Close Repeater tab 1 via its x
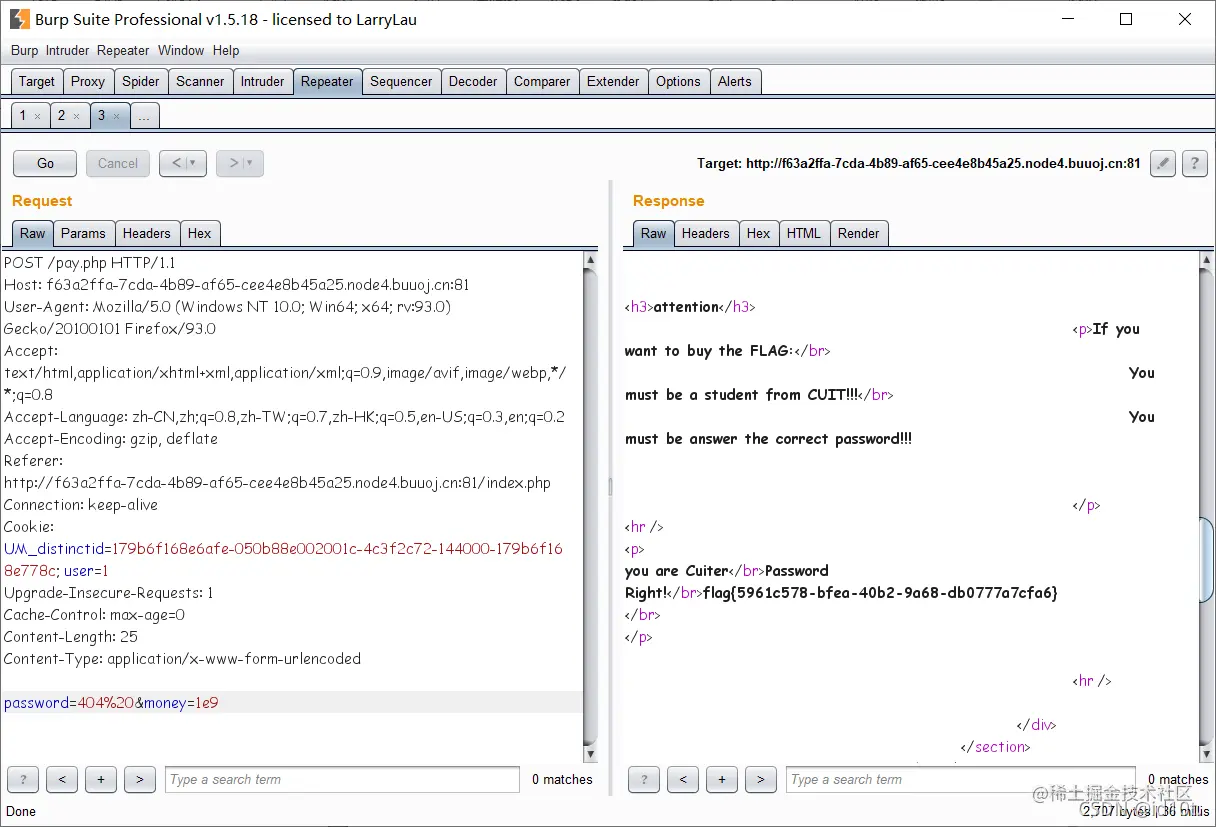1216x827 pixels. (38, 116)
